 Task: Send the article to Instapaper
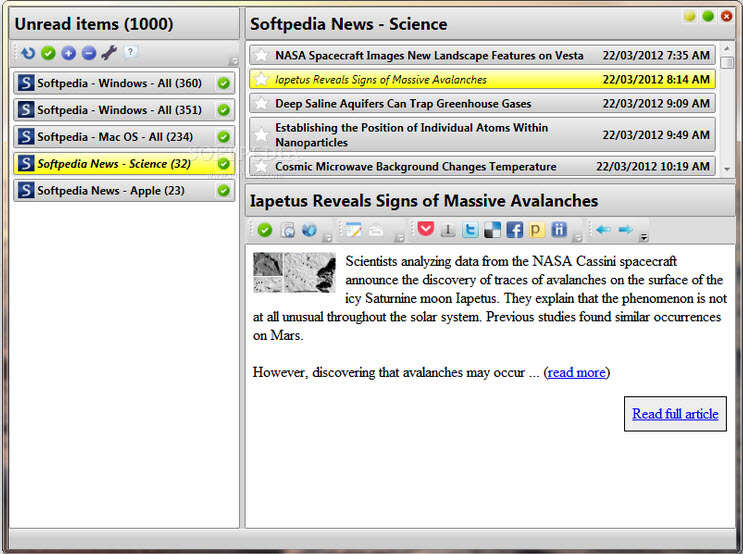tap(448, 231)
